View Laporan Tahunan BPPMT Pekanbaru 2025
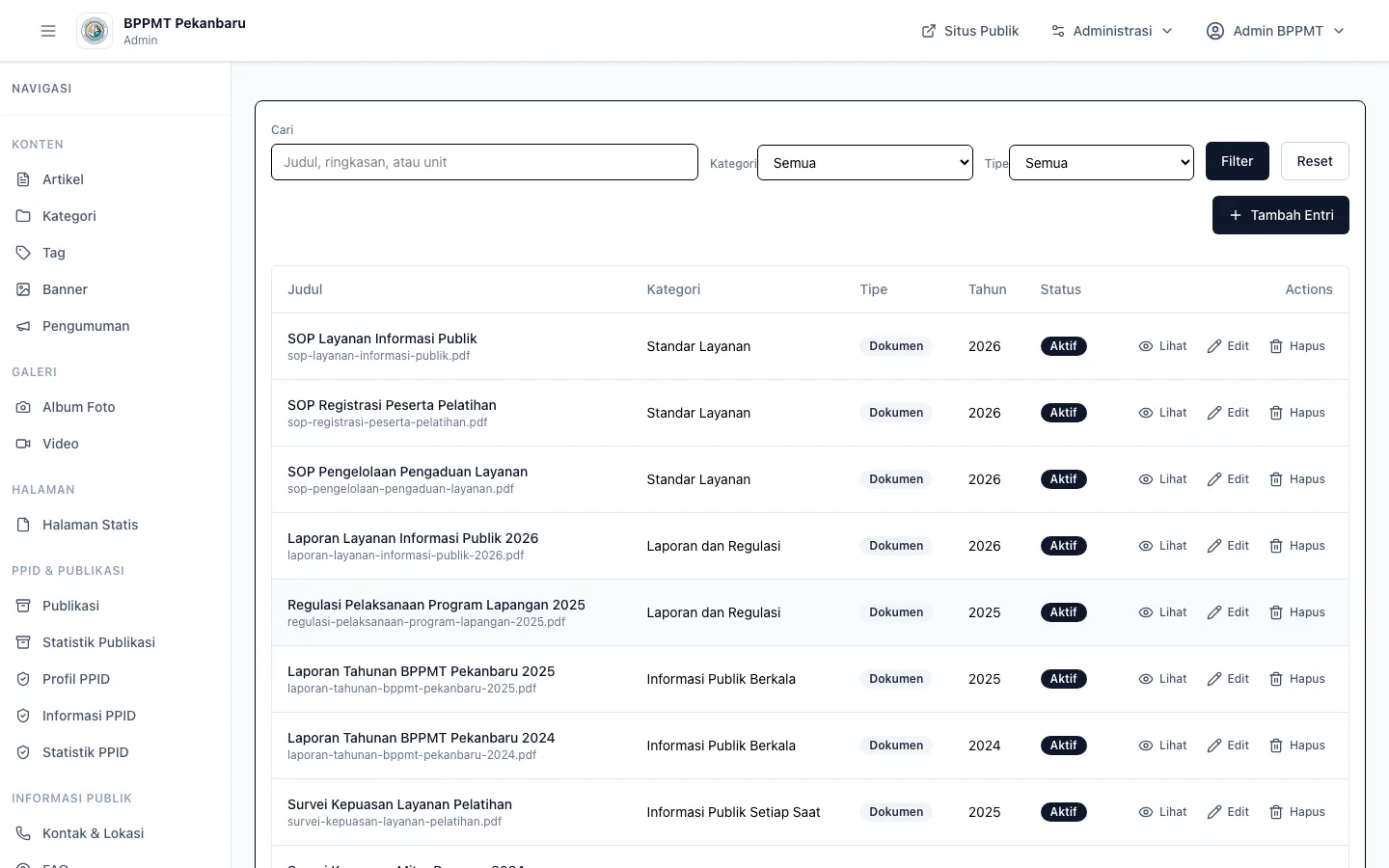Image resolution: width=1389 pixels, height=868 pixels. point(1162,679)
